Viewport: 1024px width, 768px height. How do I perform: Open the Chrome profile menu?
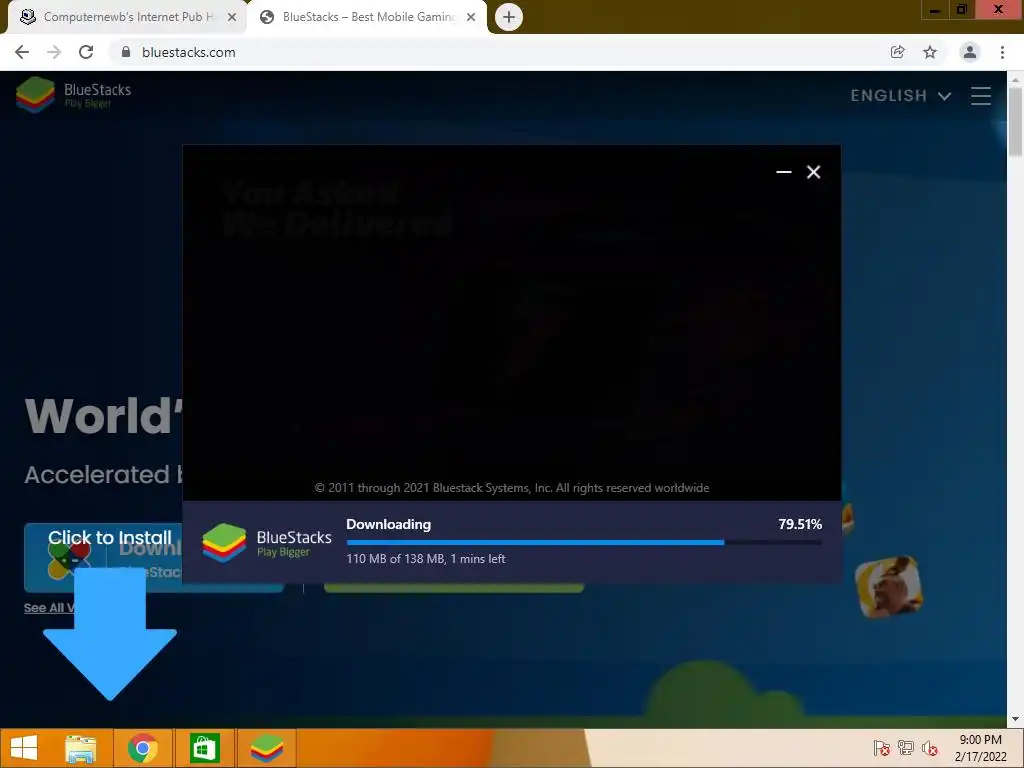click(x=970, y=52)
